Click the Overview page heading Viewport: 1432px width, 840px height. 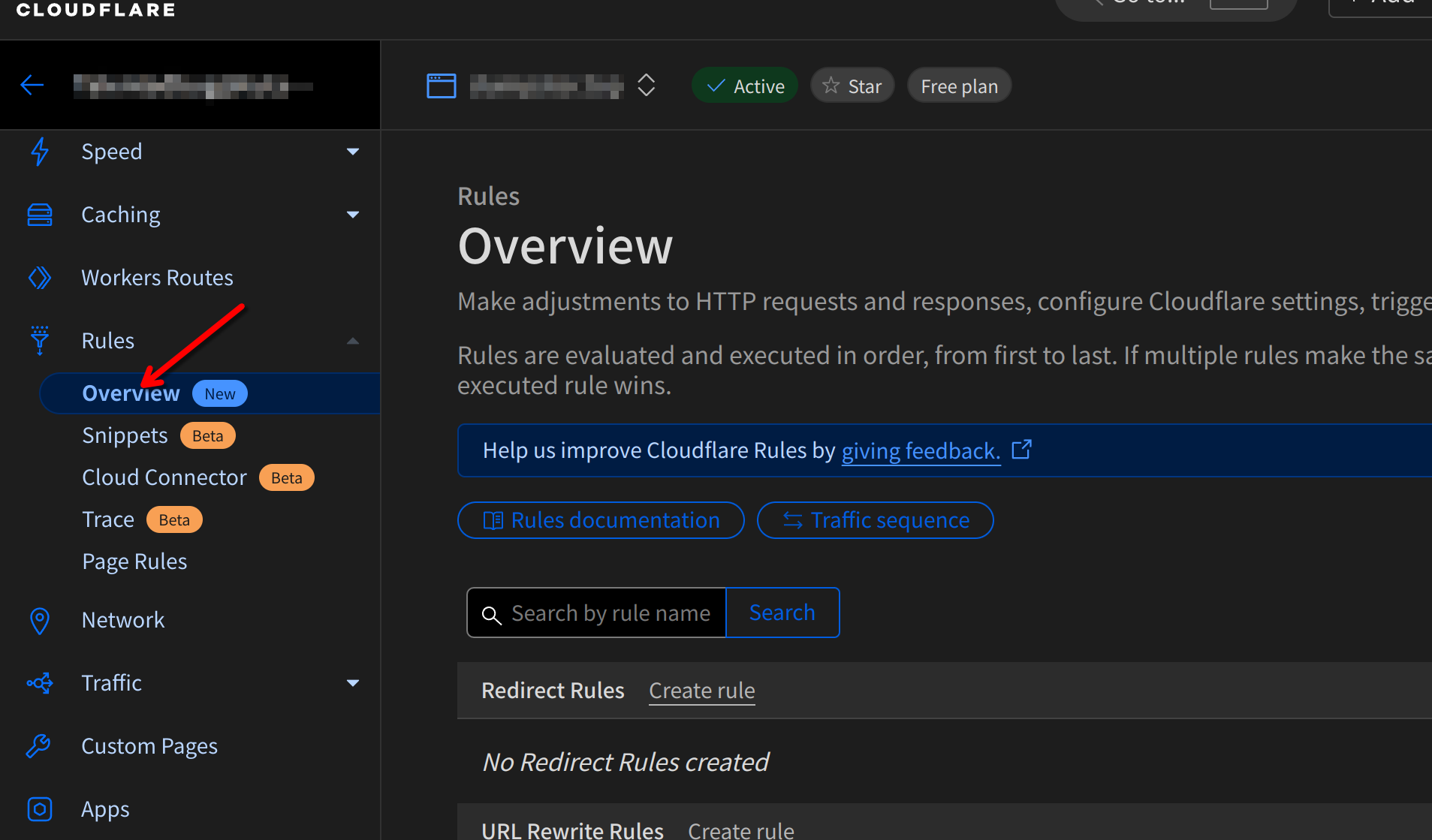565,246
